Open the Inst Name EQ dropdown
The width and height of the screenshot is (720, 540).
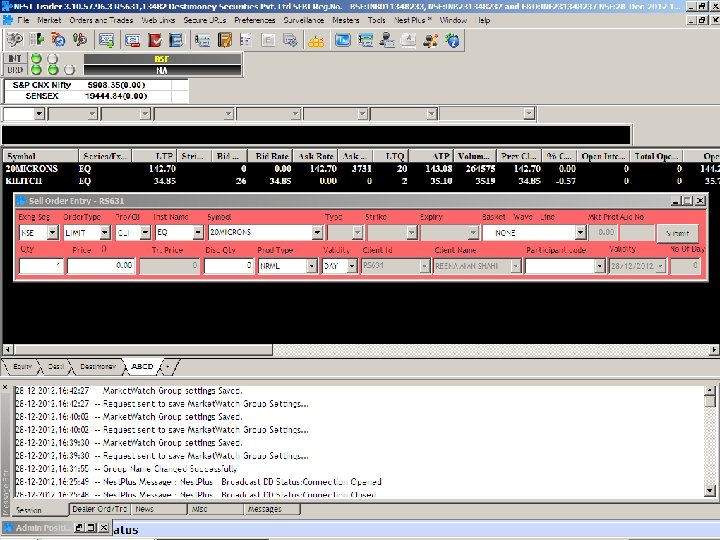(198, 233)
